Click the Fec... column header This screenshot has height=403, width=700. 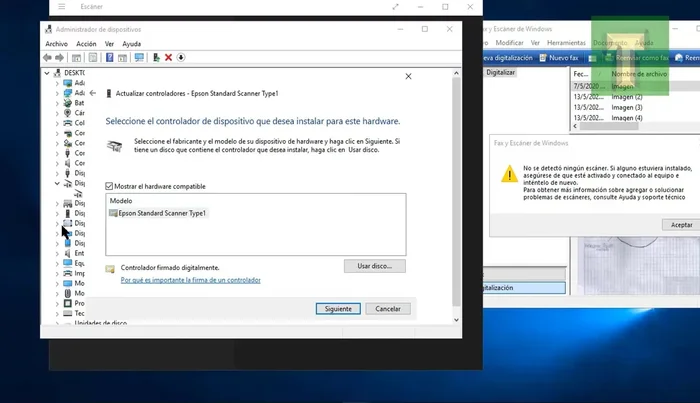pos(581,74)
